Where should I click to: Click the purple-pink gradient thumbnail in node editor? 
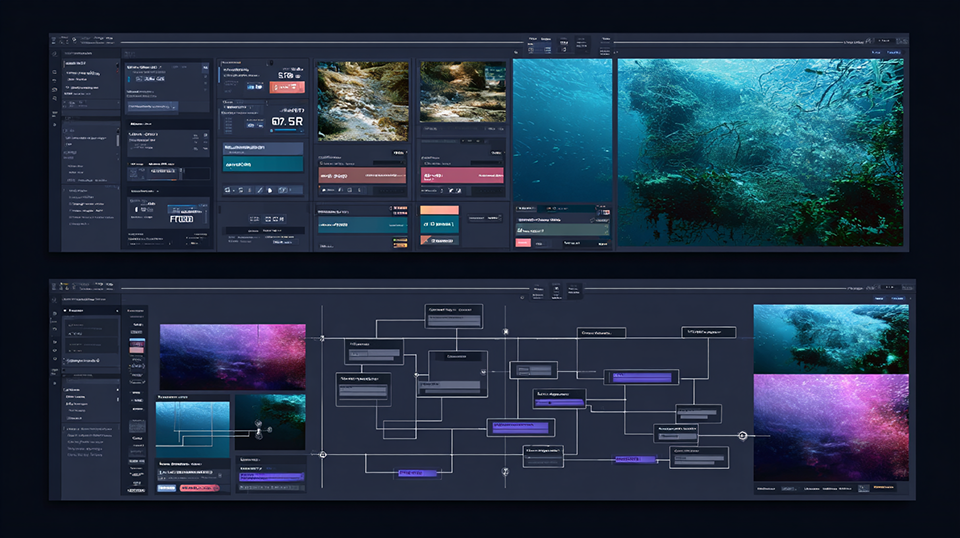[231, 356]
